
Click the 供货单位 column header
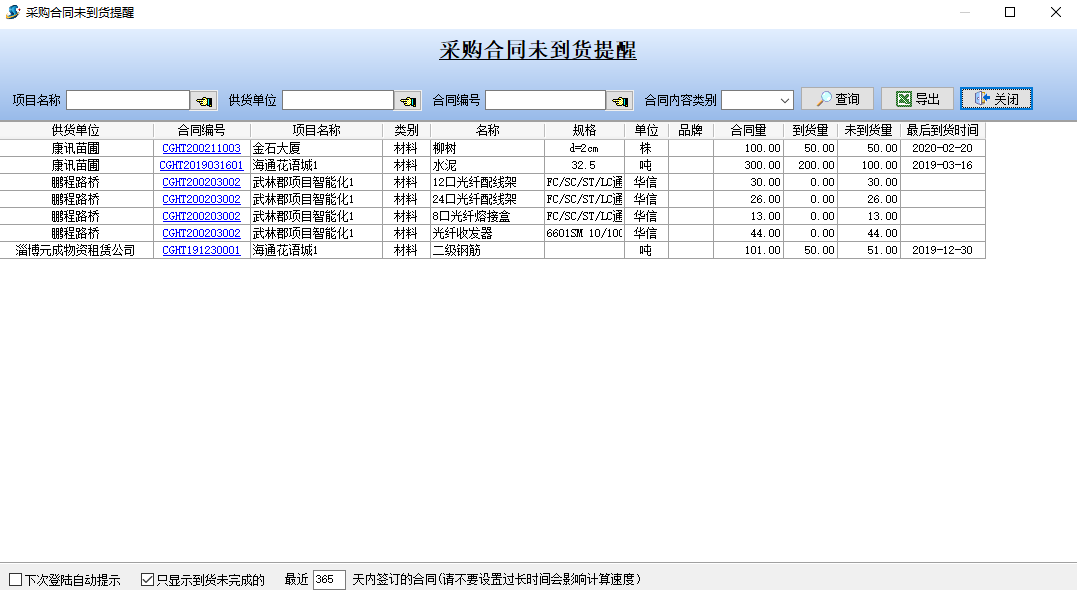[x=76, y=130]
